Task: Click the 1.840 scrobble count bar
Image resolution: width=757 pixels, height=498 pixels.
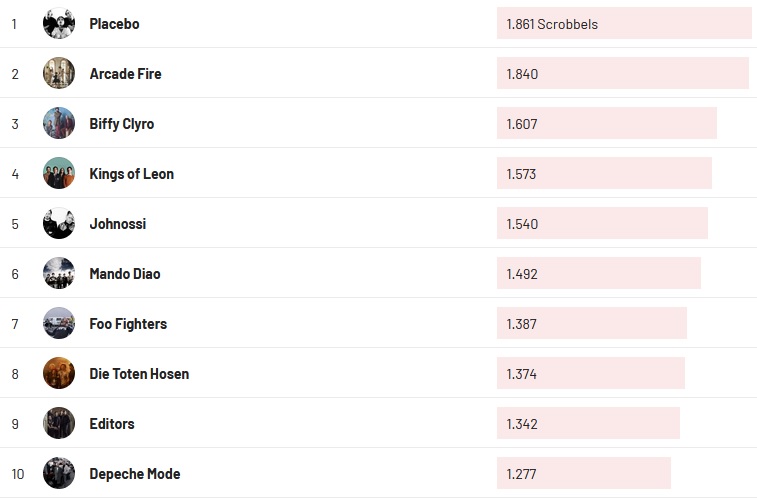Action: pyautogui.click(x=622, y=73)
